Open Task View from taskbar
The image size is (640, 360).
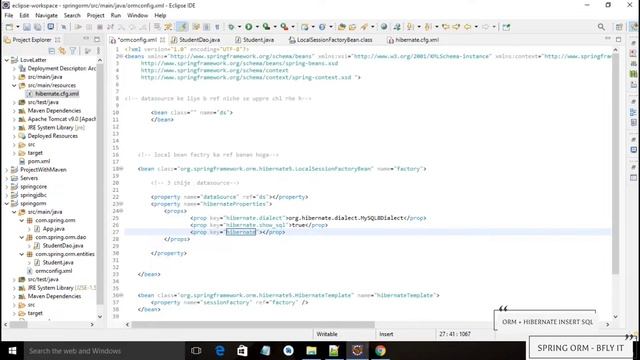[x=196, y=351]
